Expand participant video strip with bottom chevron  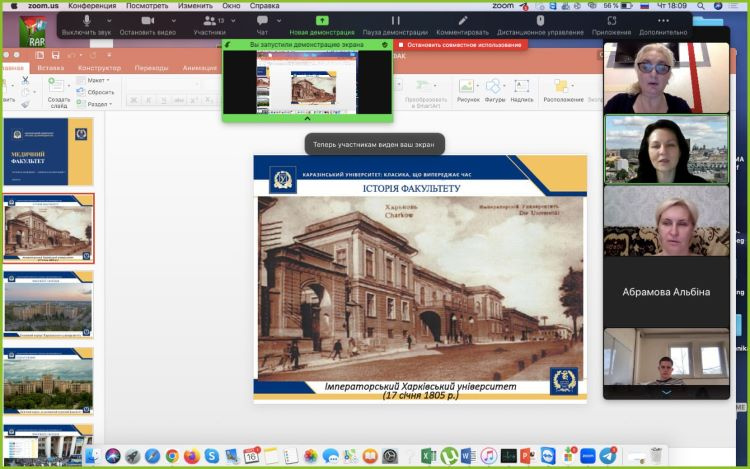[x=666, y=393]
